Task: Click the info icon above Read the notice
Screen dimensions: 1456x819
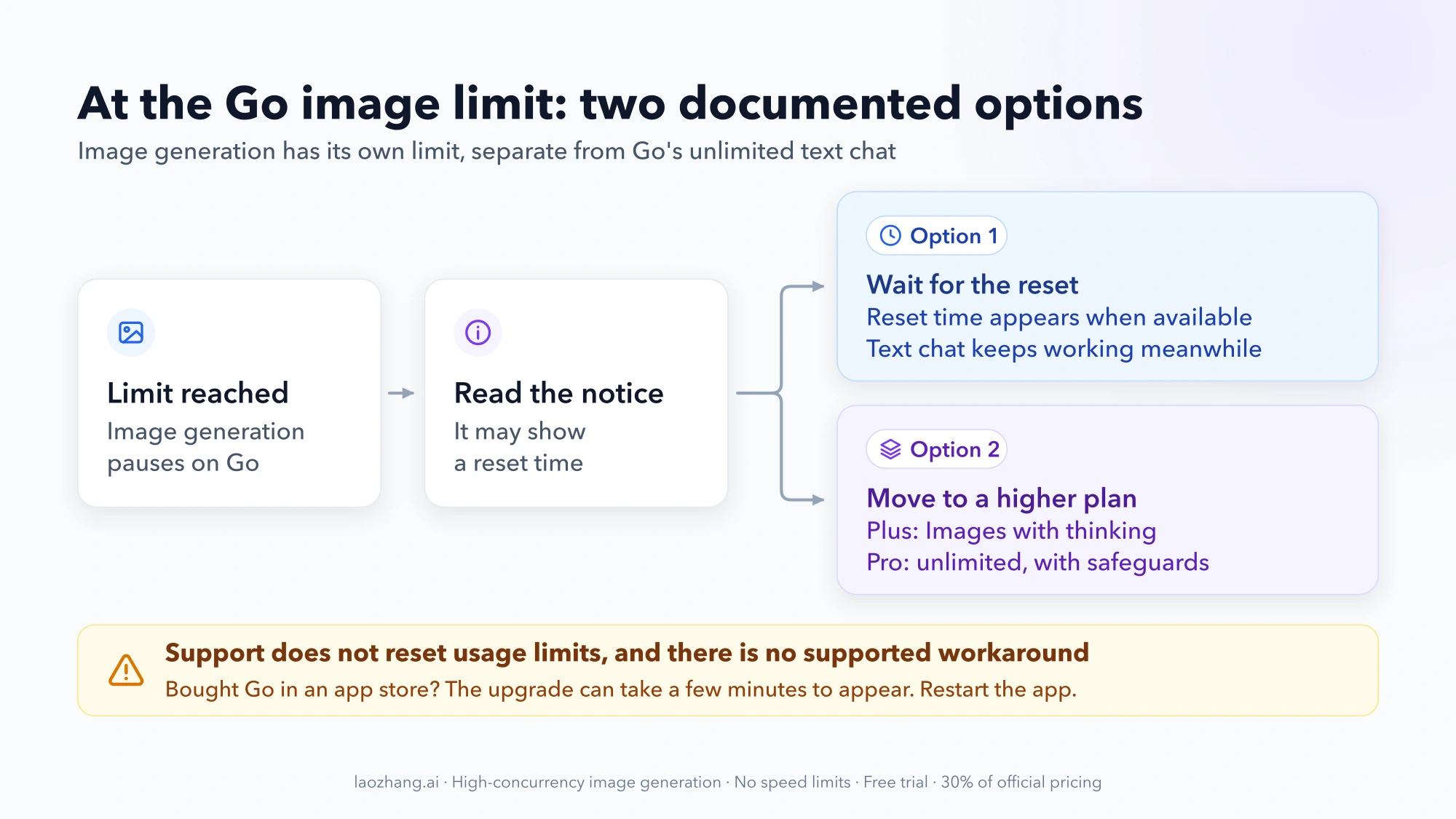Action: [x=478, y=333]
